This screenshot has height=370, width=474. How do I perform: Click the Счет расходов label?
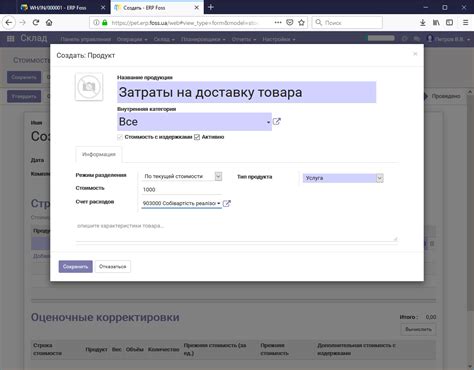click(x=95, y=202)
